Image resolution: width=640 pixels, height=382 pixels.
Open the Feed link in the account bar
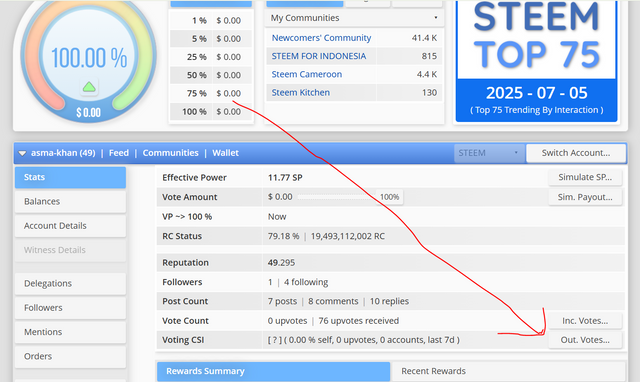pos(119,153)
